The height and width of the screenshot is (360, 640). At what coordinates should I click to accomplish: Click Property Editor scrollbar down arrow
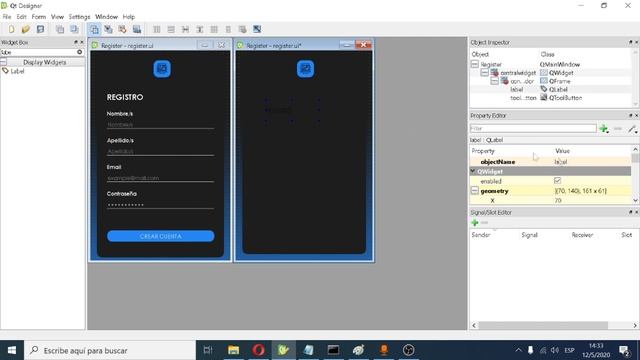tap(635, 200)
